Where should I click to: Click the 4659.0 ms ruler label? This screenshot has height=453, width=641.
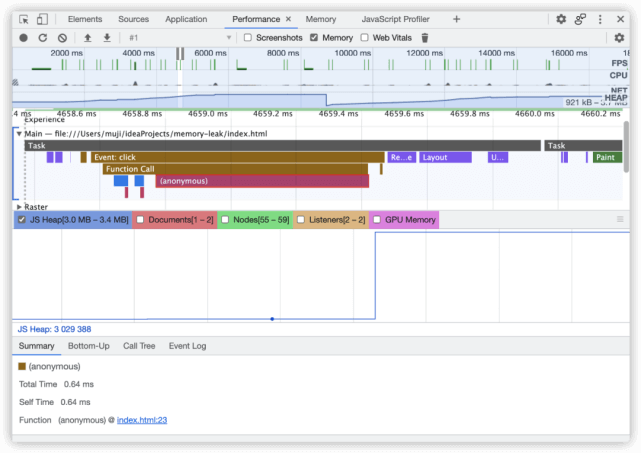click(x=208, y=114)
